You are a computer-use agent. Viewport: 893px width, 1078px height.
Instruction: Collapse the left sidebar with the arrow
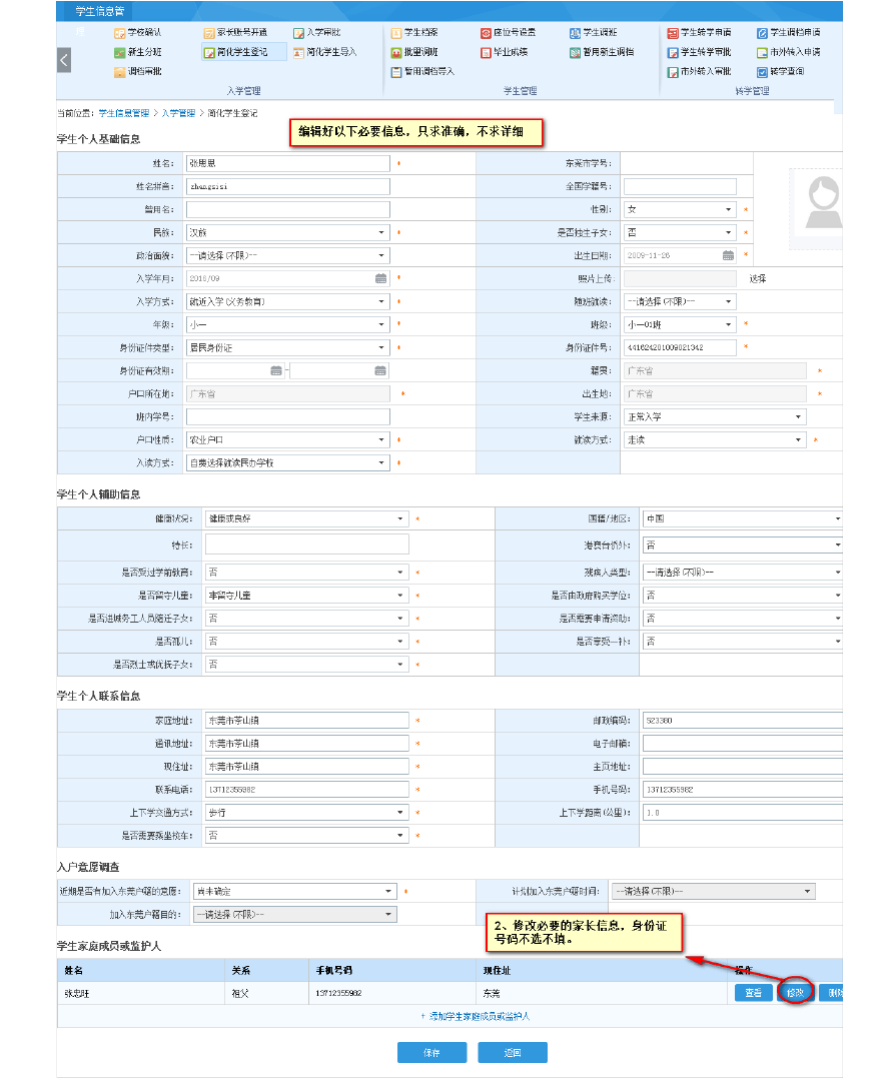64,60
